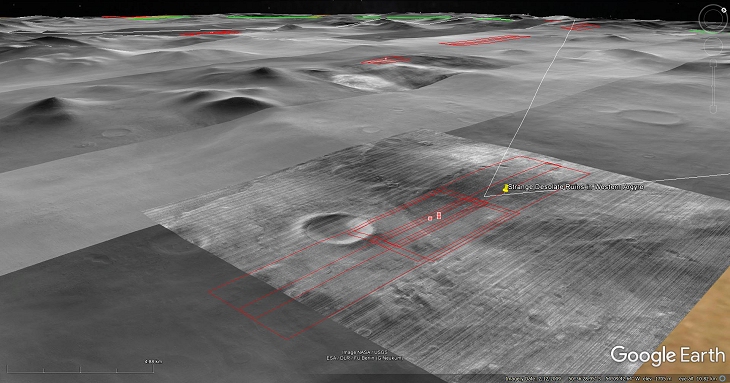Click the move joystick circle control

point(713,46)
